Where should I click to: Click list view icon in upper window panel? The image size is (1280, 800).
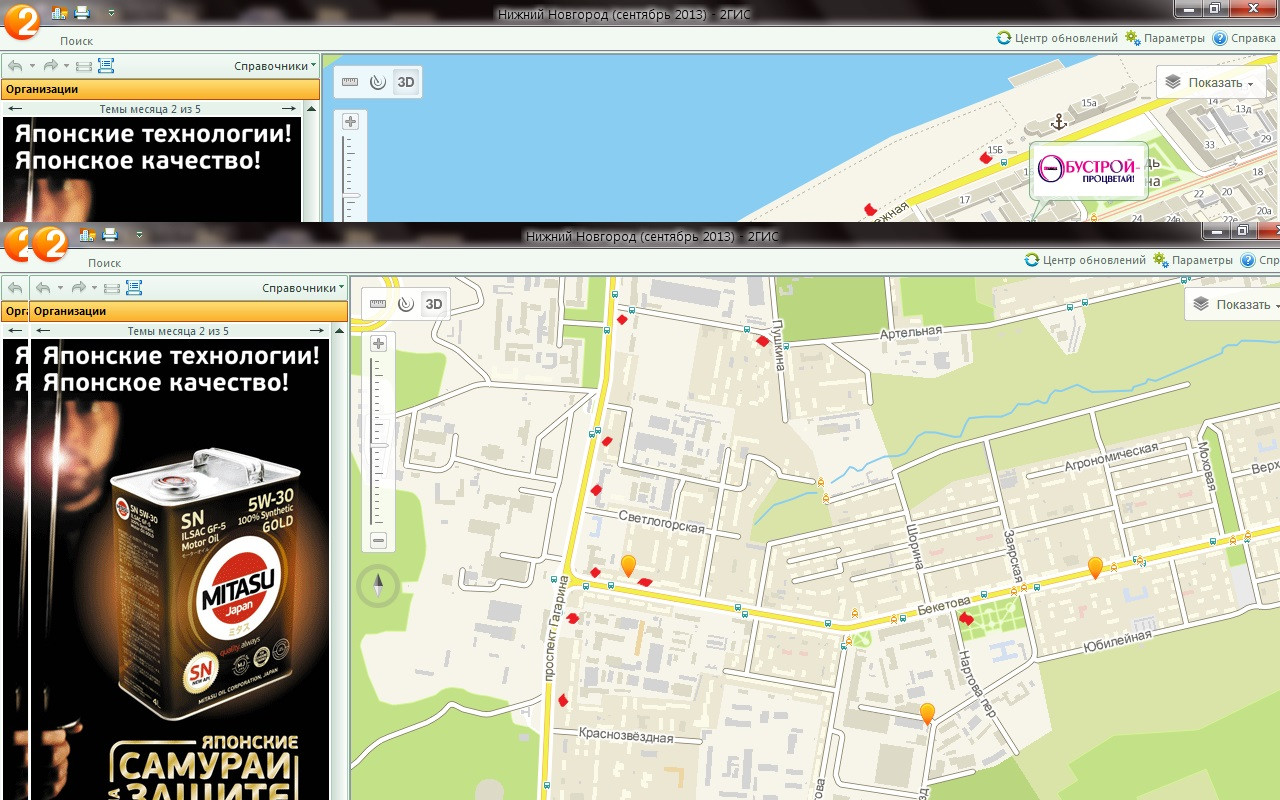click(106, 66)
